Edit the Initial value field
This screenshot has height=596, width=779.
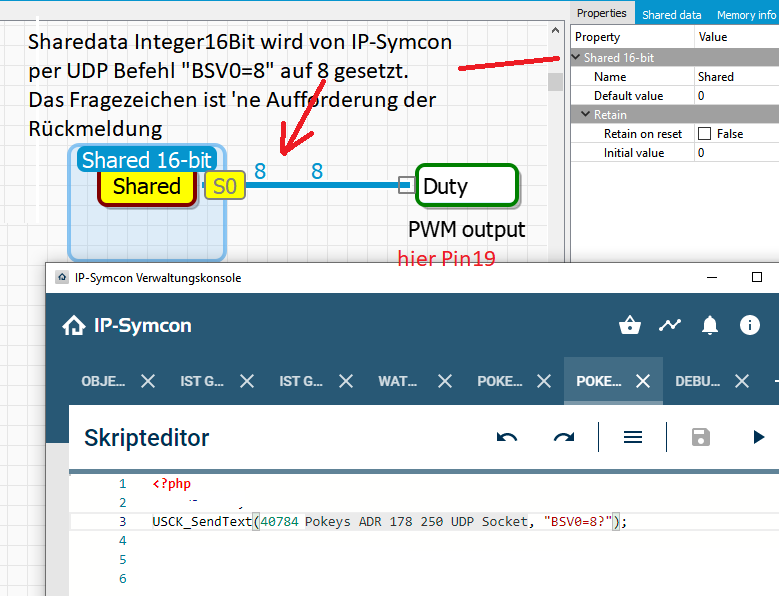(736, 152)
